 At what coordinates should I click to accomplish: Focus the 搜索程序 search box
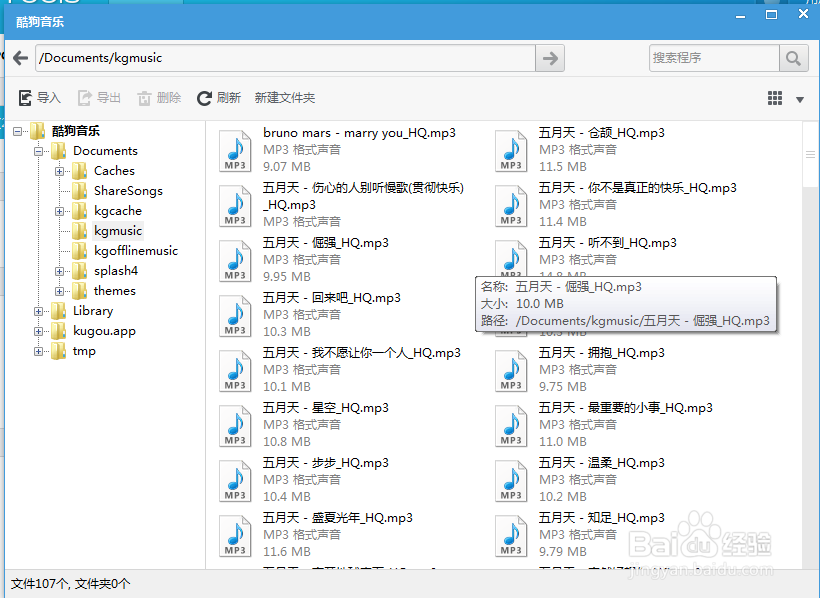(x=714, y=58)
